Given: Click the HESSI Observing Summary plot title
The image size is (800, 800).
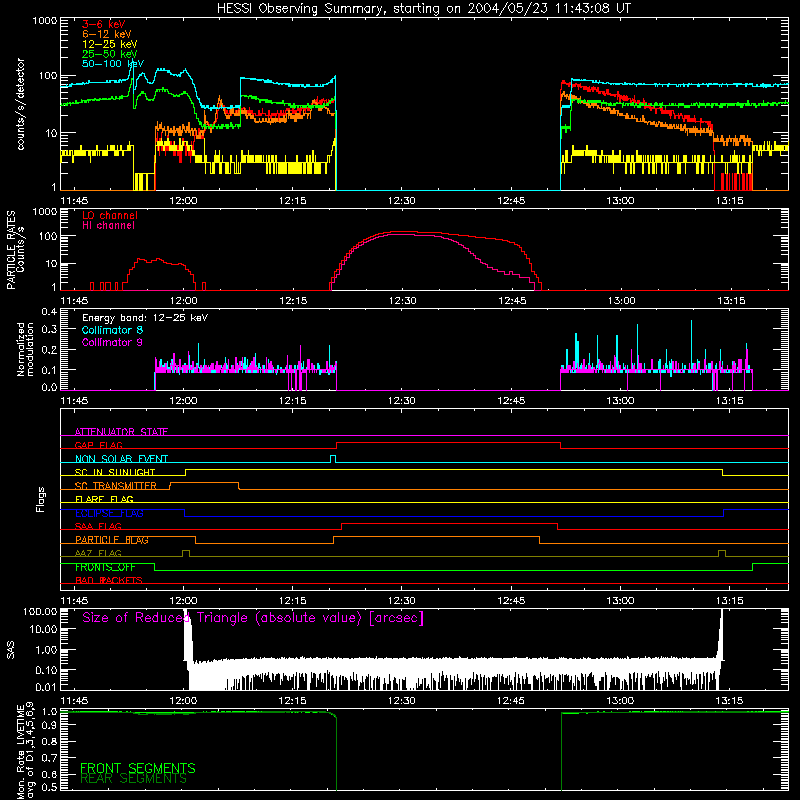Looking at the screenshot, I should (424, 9).
